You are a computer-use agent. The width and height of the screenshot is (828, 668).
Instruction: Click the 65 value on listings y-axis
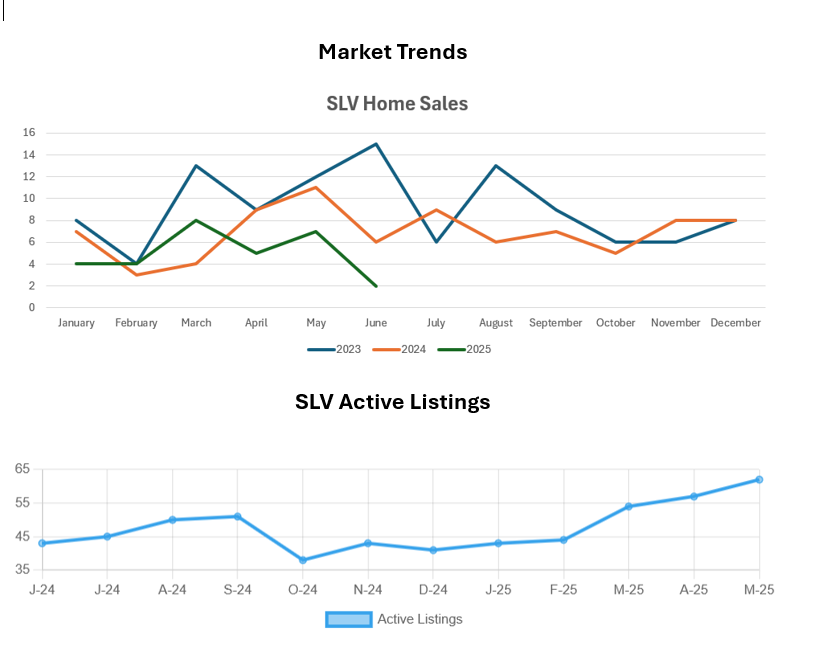coord(22,469)
